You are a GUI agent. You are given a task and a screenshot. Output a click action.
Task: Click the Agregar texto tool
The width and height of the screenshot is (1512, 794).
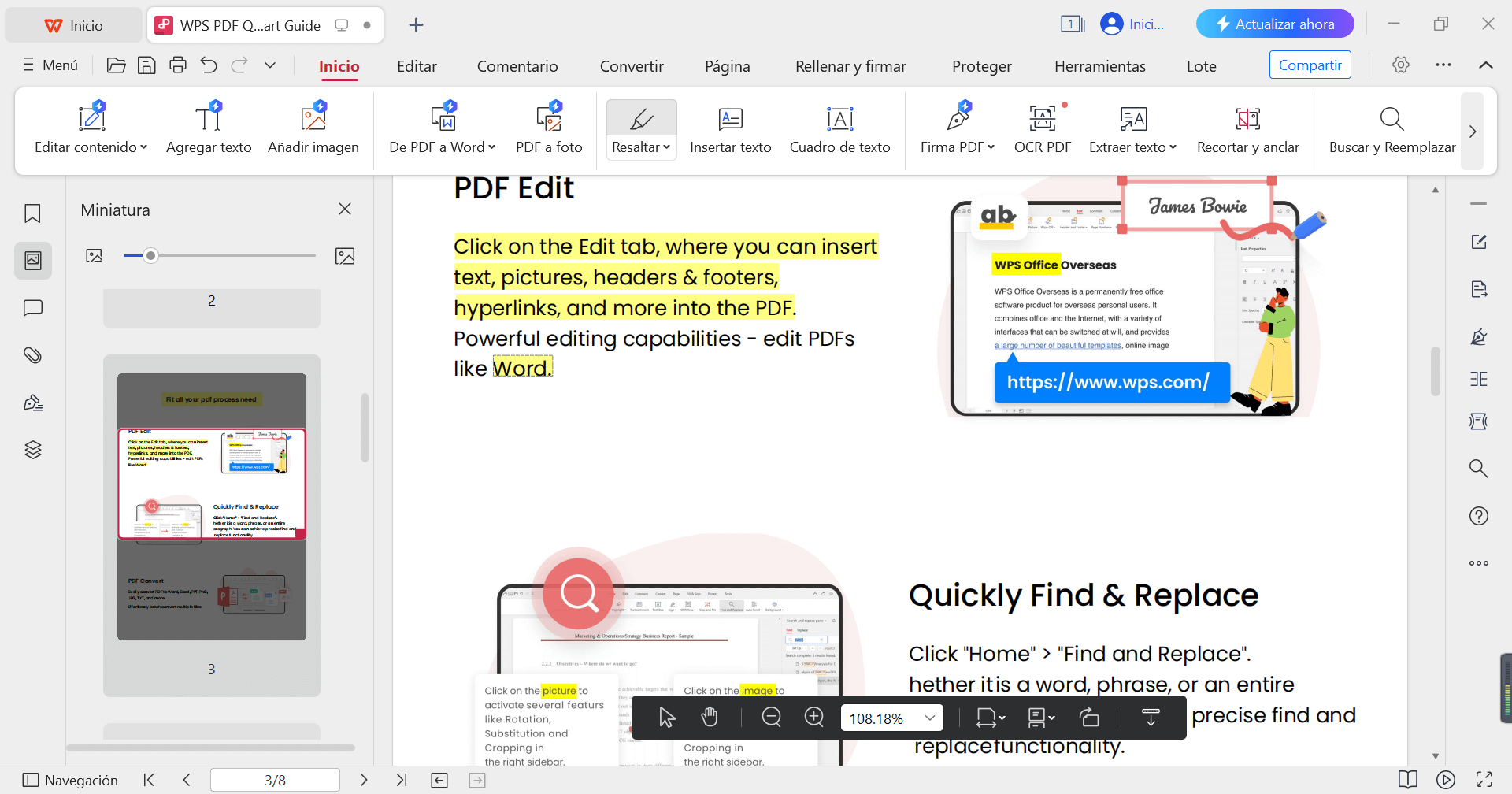tap(209, 120)
